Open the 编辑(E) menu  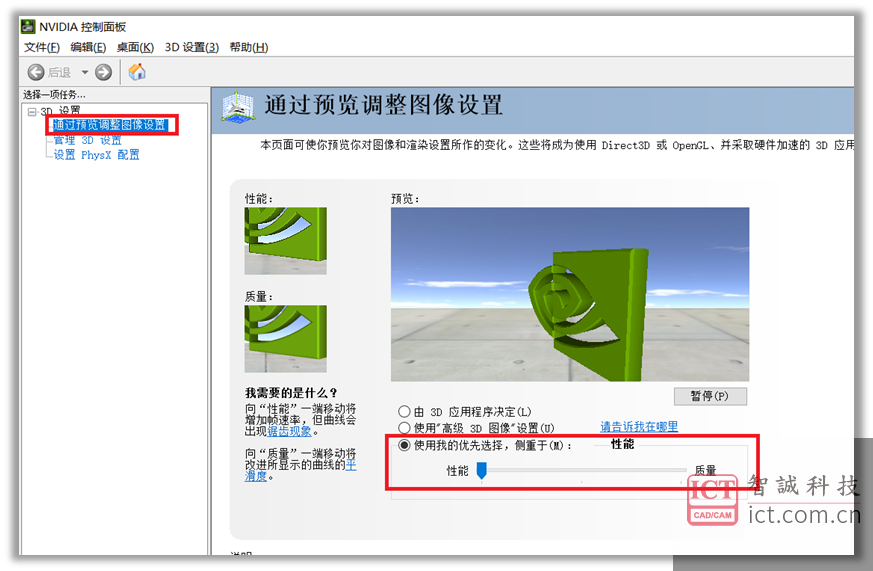click(88, 47)
